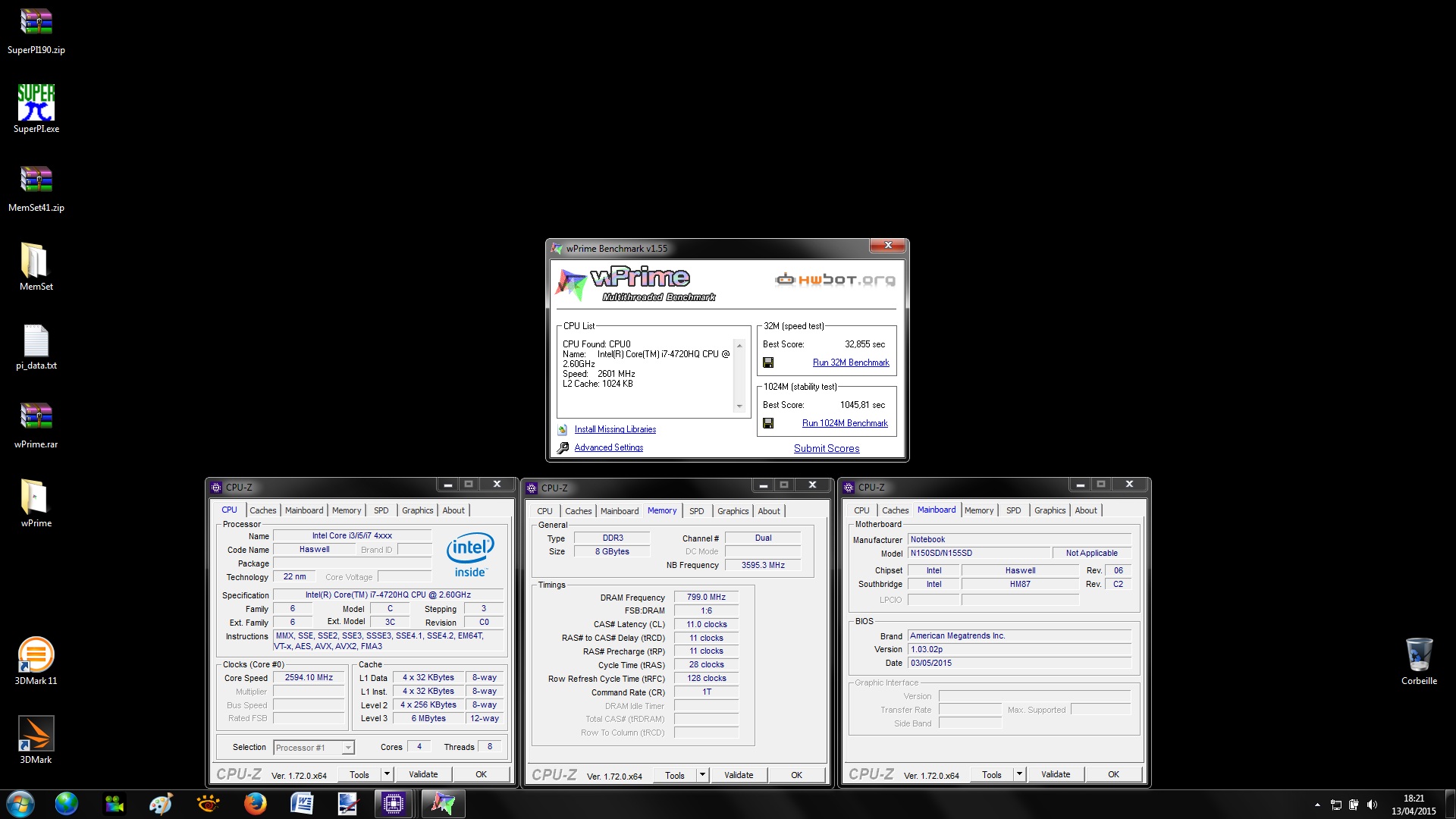
Task: Click the Advanced Settings wrench icon
Action: (x=563, y=448)
